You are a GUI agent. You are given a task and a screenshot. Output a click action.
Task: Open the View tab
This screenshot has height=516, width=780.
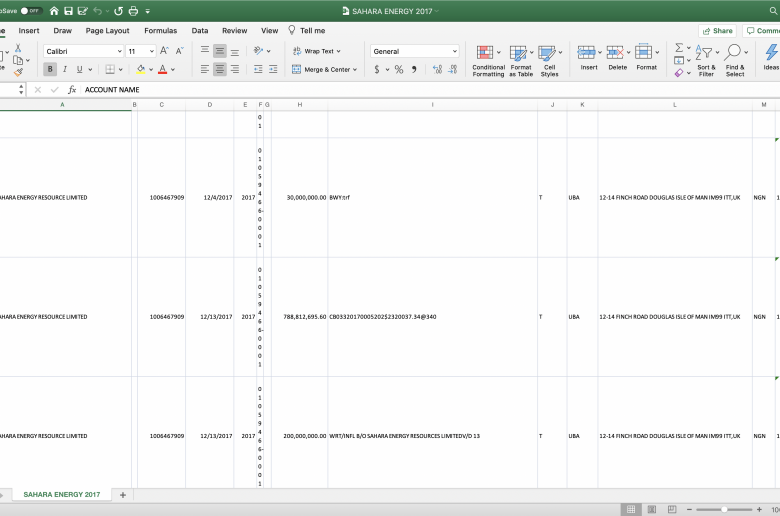click(x=270, y=30)
